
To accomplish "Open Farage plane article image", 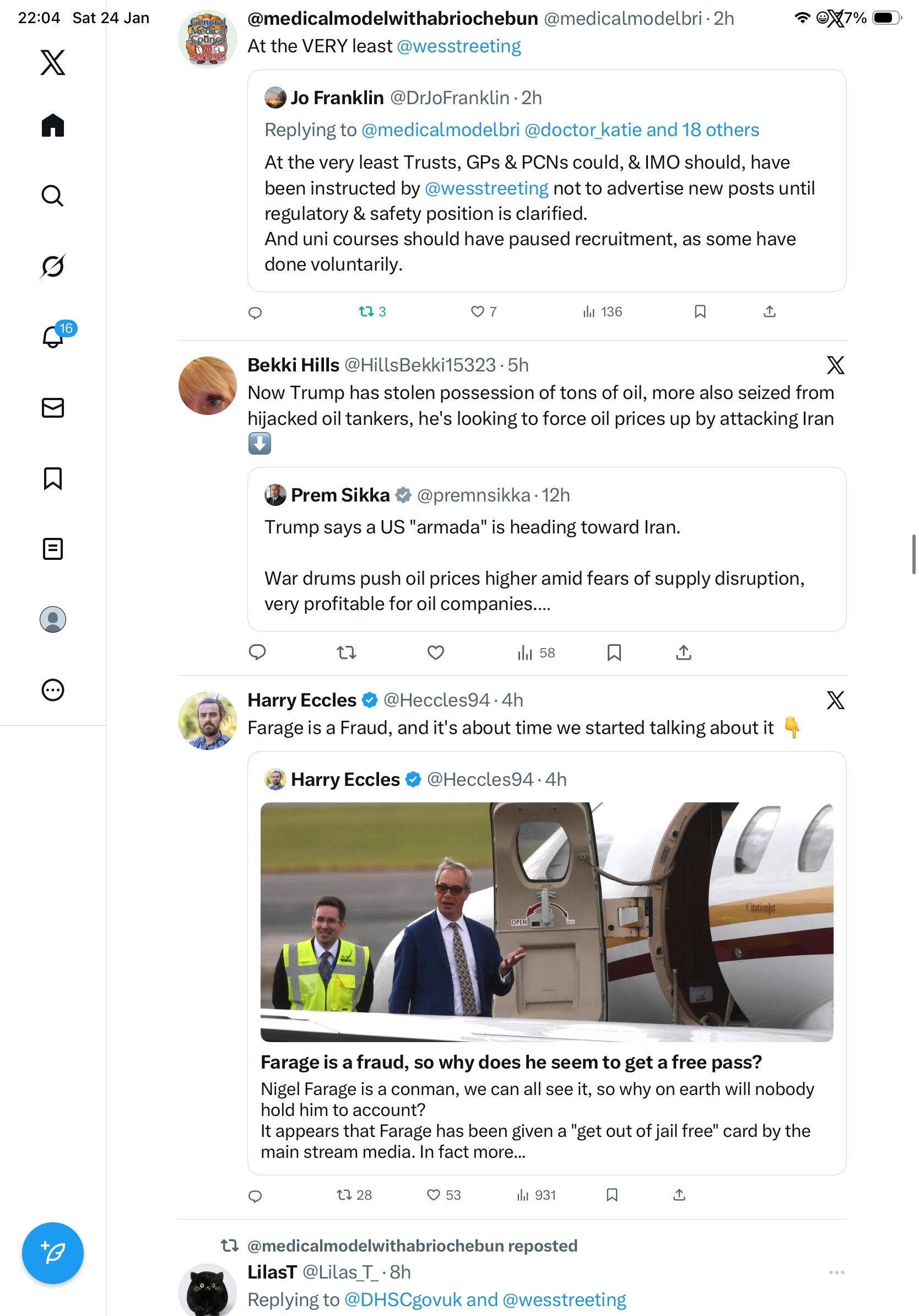I will click(x=547, y=921).
